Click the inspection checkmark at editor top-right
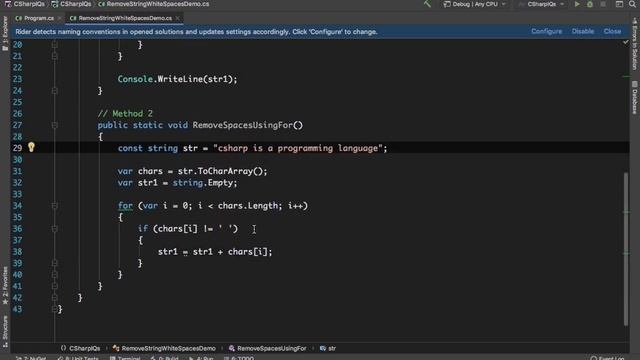This screenshot has width=640, height=360. pyautogui.click(x=625, y=42)
